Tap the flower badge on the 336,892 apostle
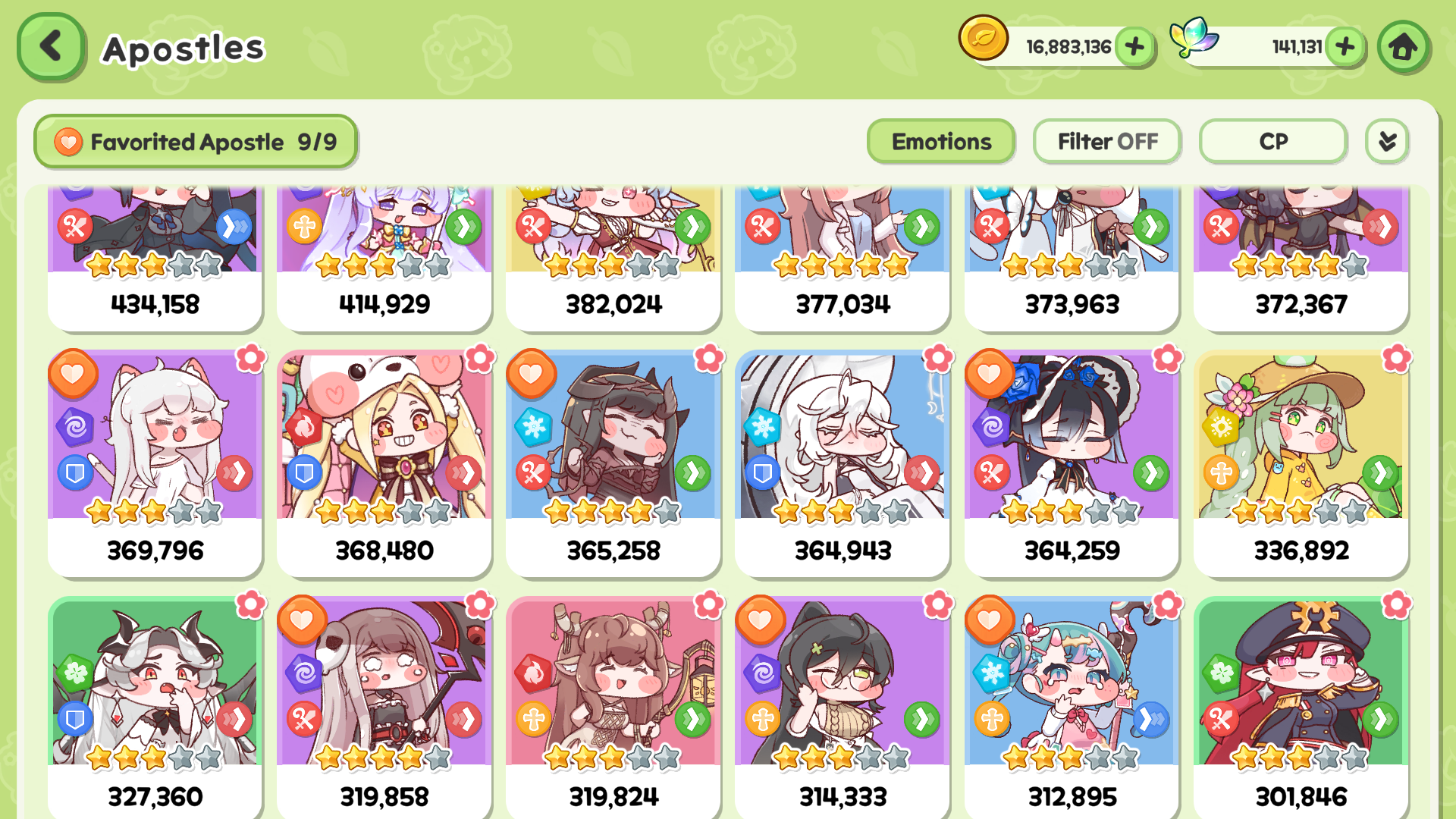This screenshot has height=819, width=1456. [x=1396, y=358]
